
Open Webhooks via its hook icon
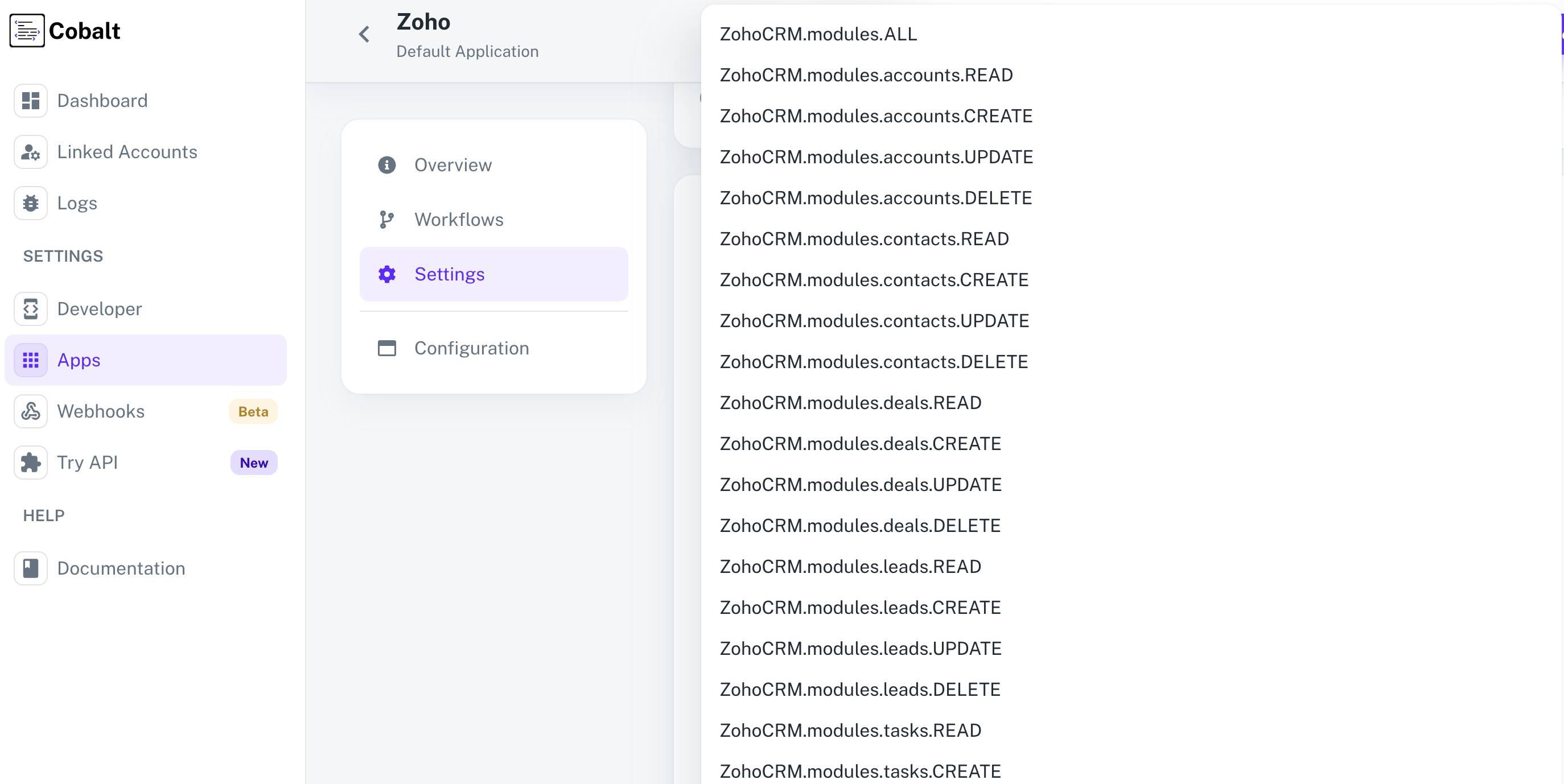(x=30, y=411)
